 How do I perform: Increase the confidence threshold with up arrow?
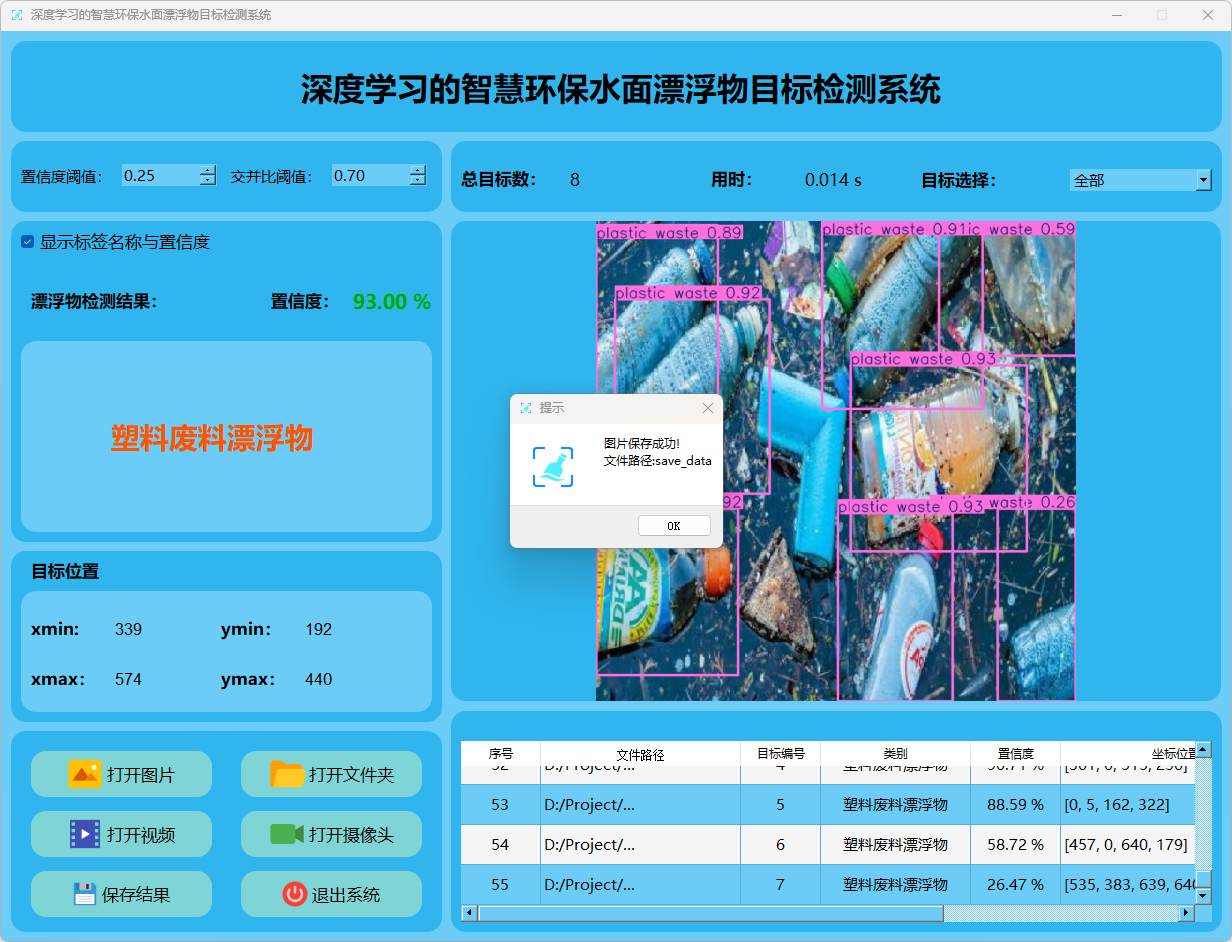click(207, 170)
